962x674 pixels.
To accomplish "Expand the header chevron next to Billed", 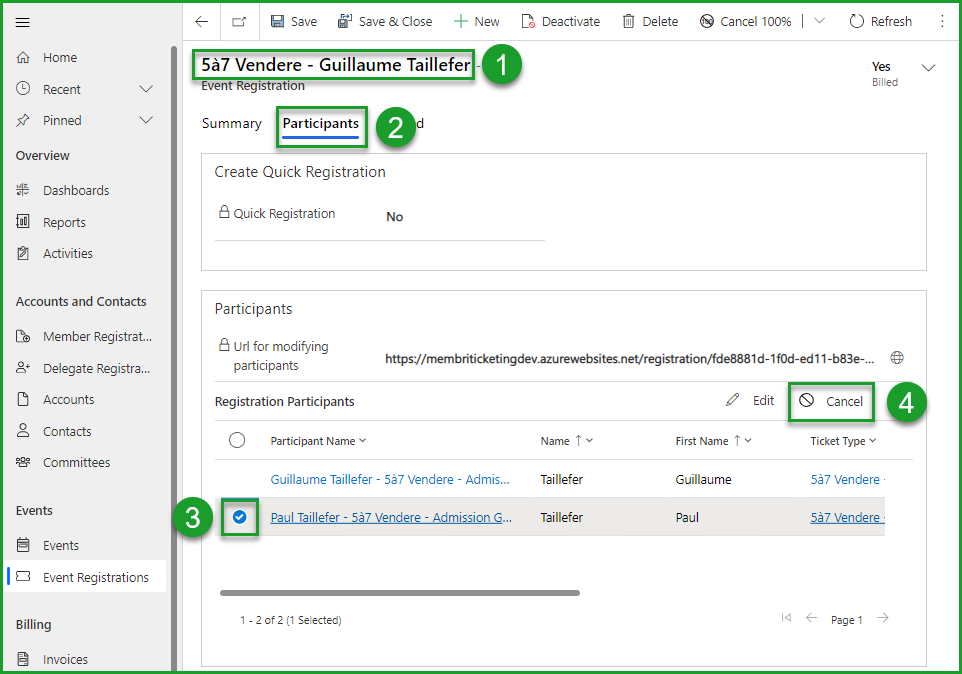I will [x=928, y=68].
